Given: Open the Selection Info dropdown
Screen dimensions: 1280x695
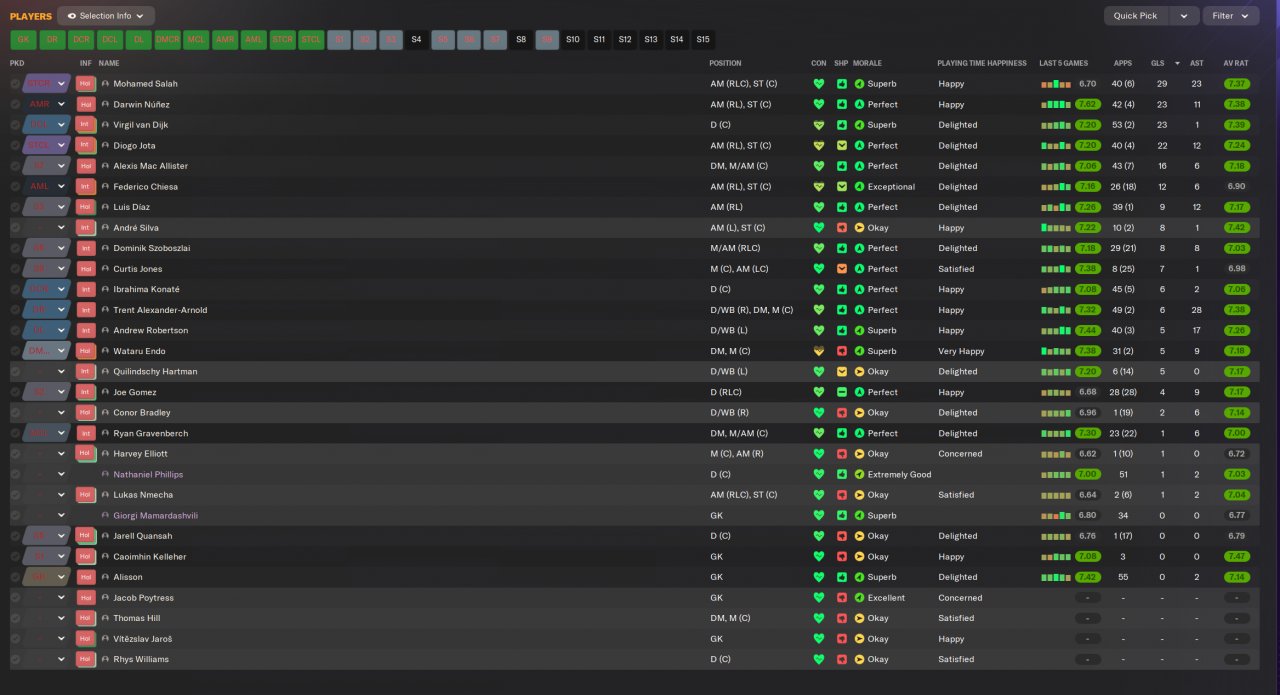Looking at the screenshot, I should pos(106,16).
